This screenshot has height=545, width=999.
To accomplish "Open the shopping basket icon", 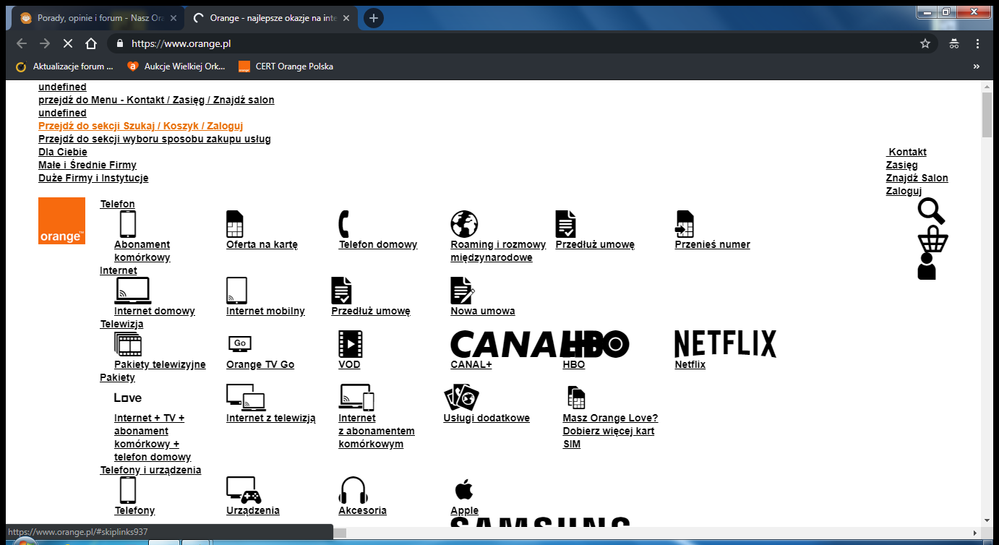I will [x=932, y=240].
